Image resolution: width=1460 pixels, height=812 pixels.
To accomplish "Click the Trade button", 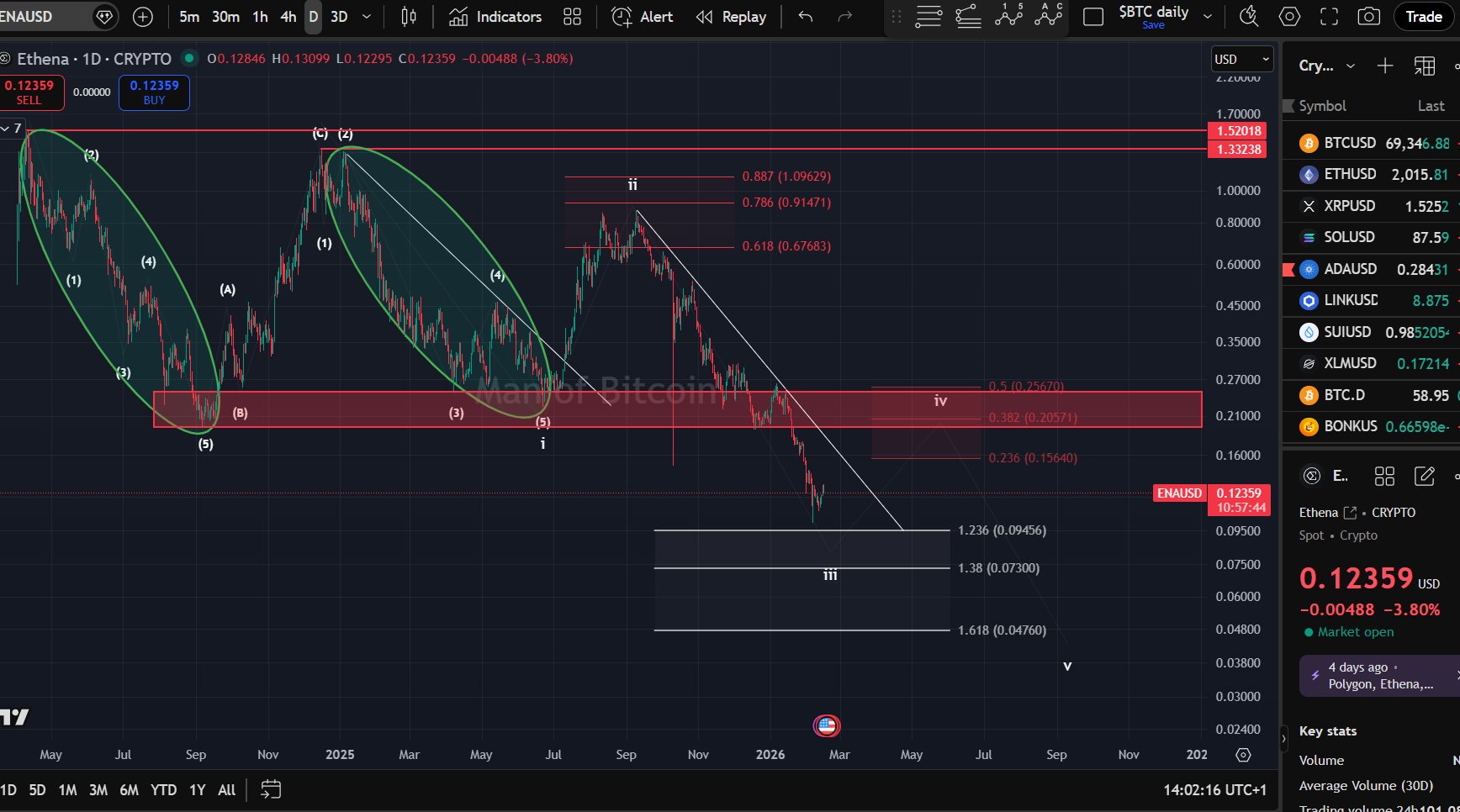I will point(1424,17).
